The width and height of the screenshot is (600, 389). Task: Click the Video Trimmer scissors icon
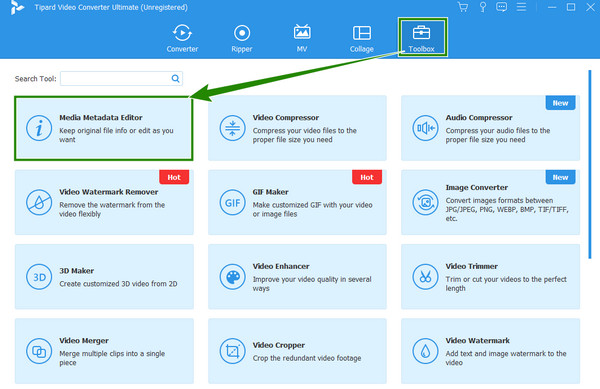(425, 277)
